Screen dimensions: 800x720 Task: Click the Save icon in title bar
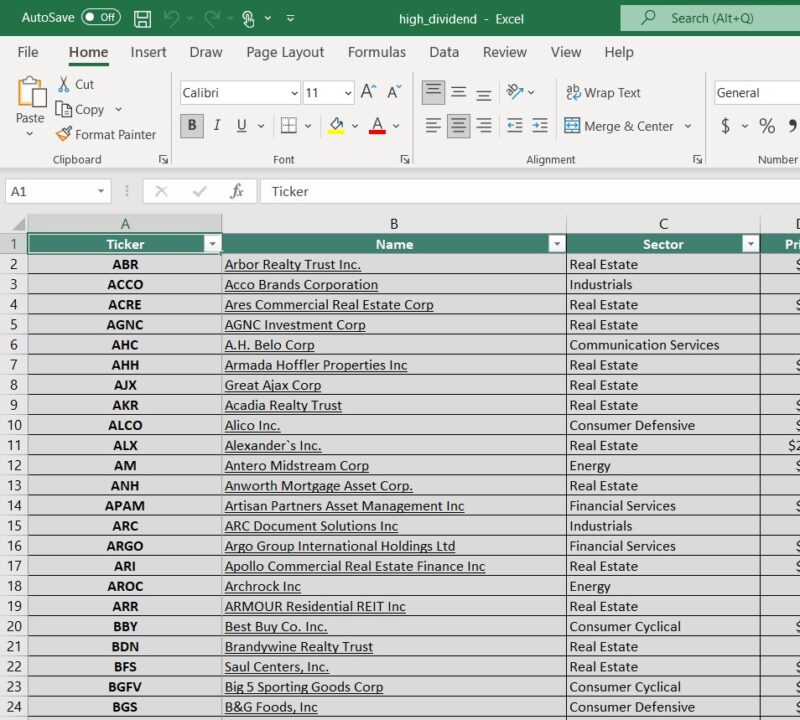tap(142, 18)
